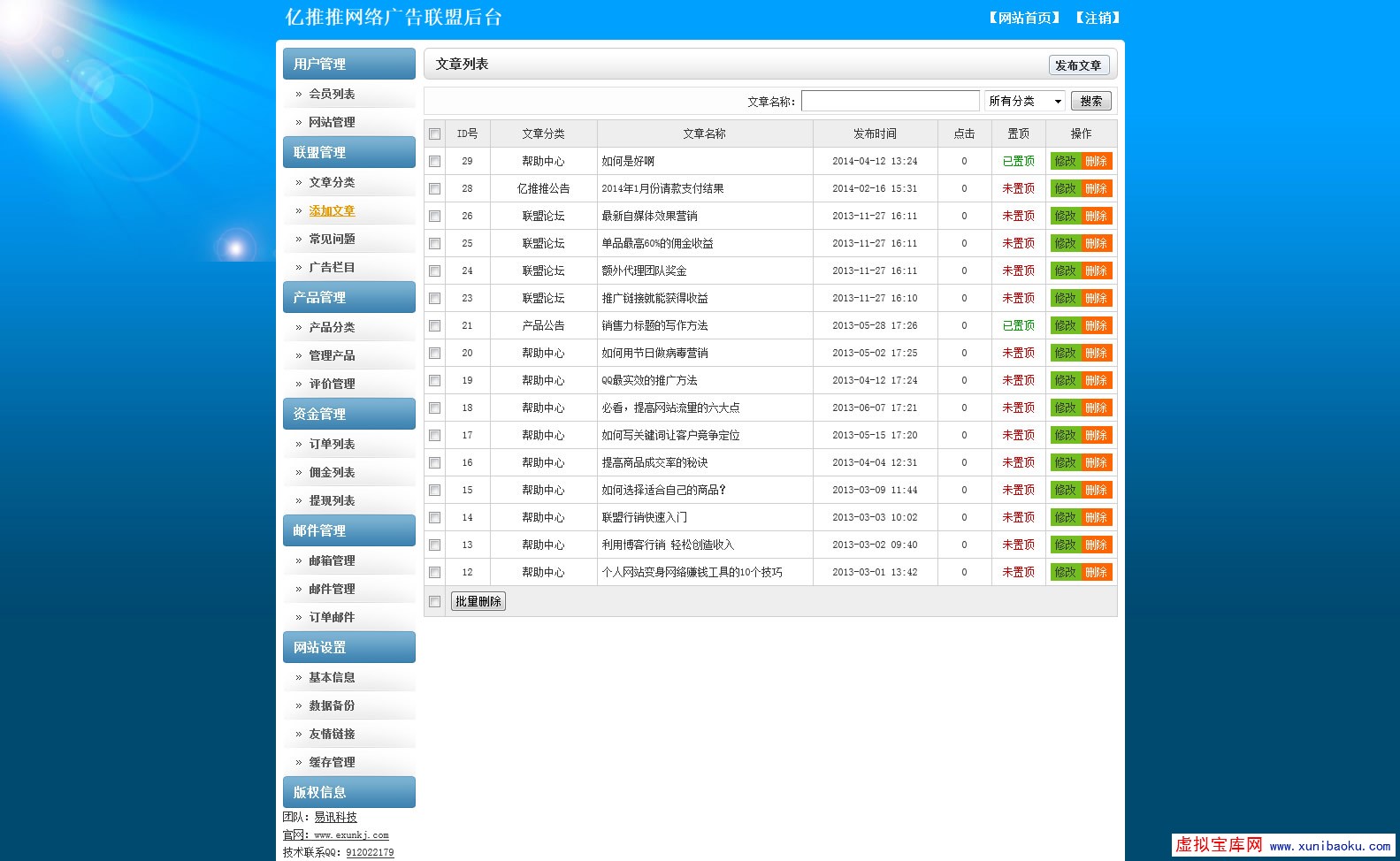Click the 搜索 search button
Viewport: 1400px width, 861px height.
coord(1090,102)
